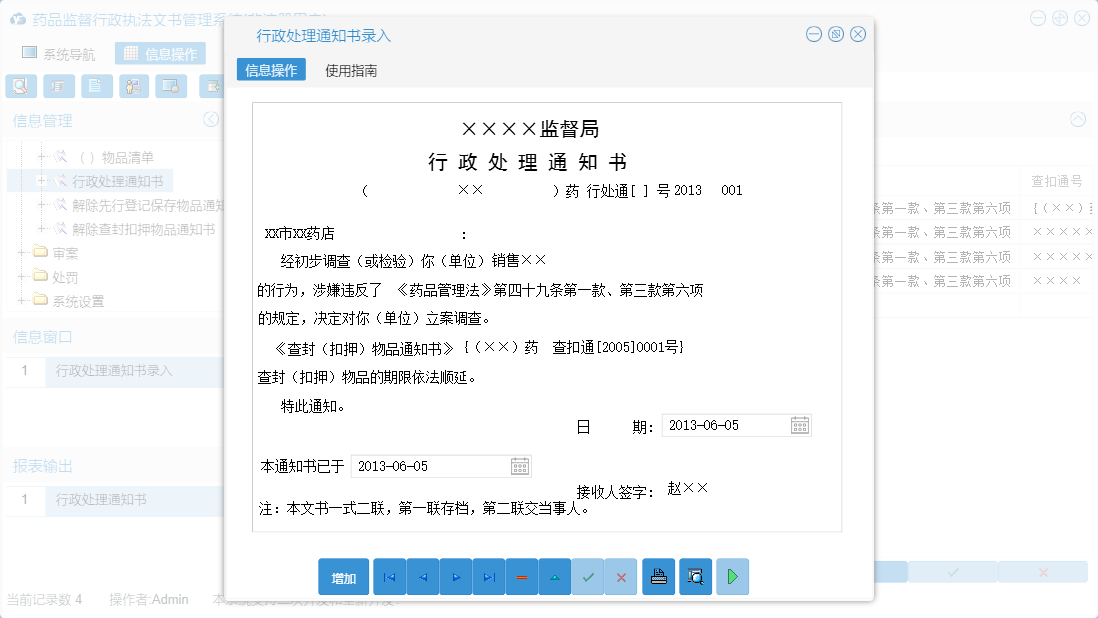
Task: Collapse the 信息管理 panel with its chevron
Action: (x=210, y=119)
